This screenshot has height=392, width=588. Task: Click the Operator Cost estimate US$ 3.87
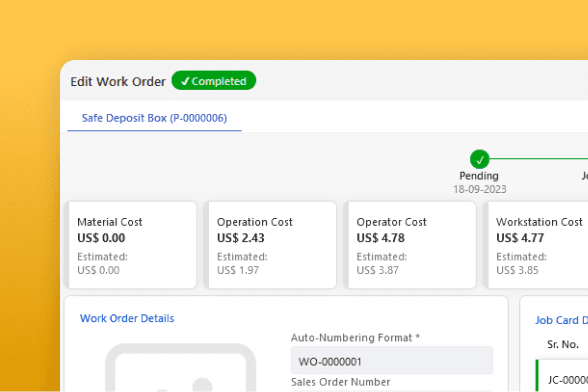(x=378, y=270)
